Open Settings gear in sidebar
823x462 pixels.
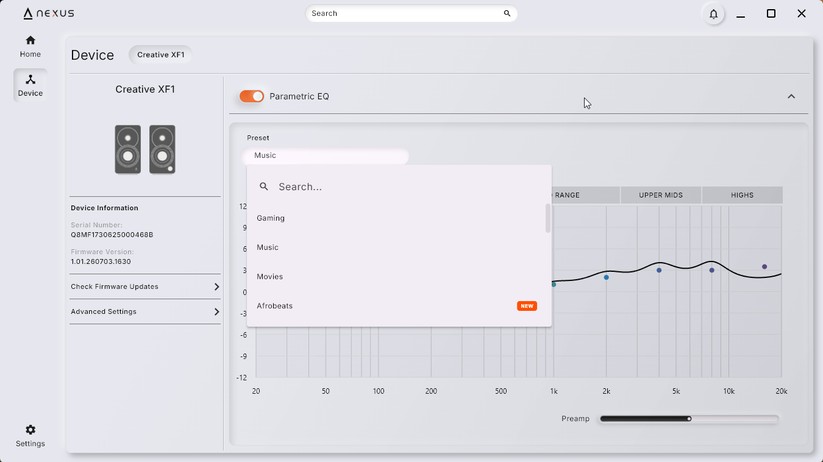click(x=30, y=436)
